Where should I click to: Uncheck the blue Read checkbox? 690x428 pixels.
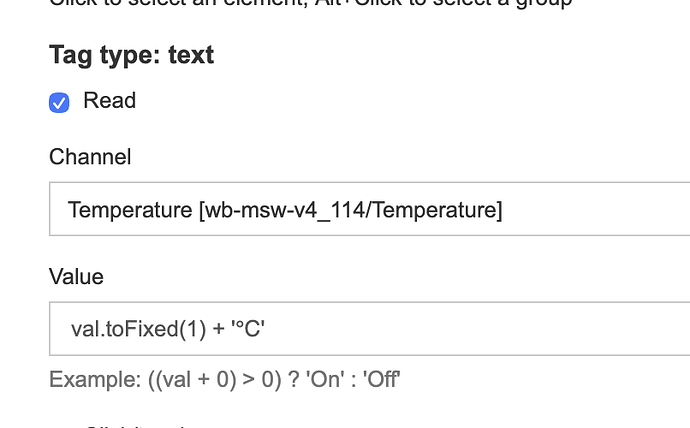59,102
